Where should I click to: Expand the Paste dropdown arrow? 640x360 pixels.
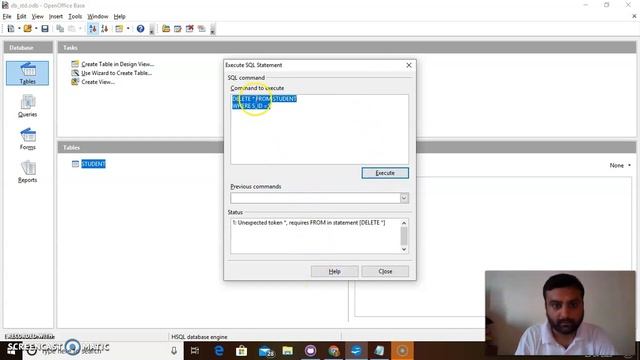(x=80, y=29)
